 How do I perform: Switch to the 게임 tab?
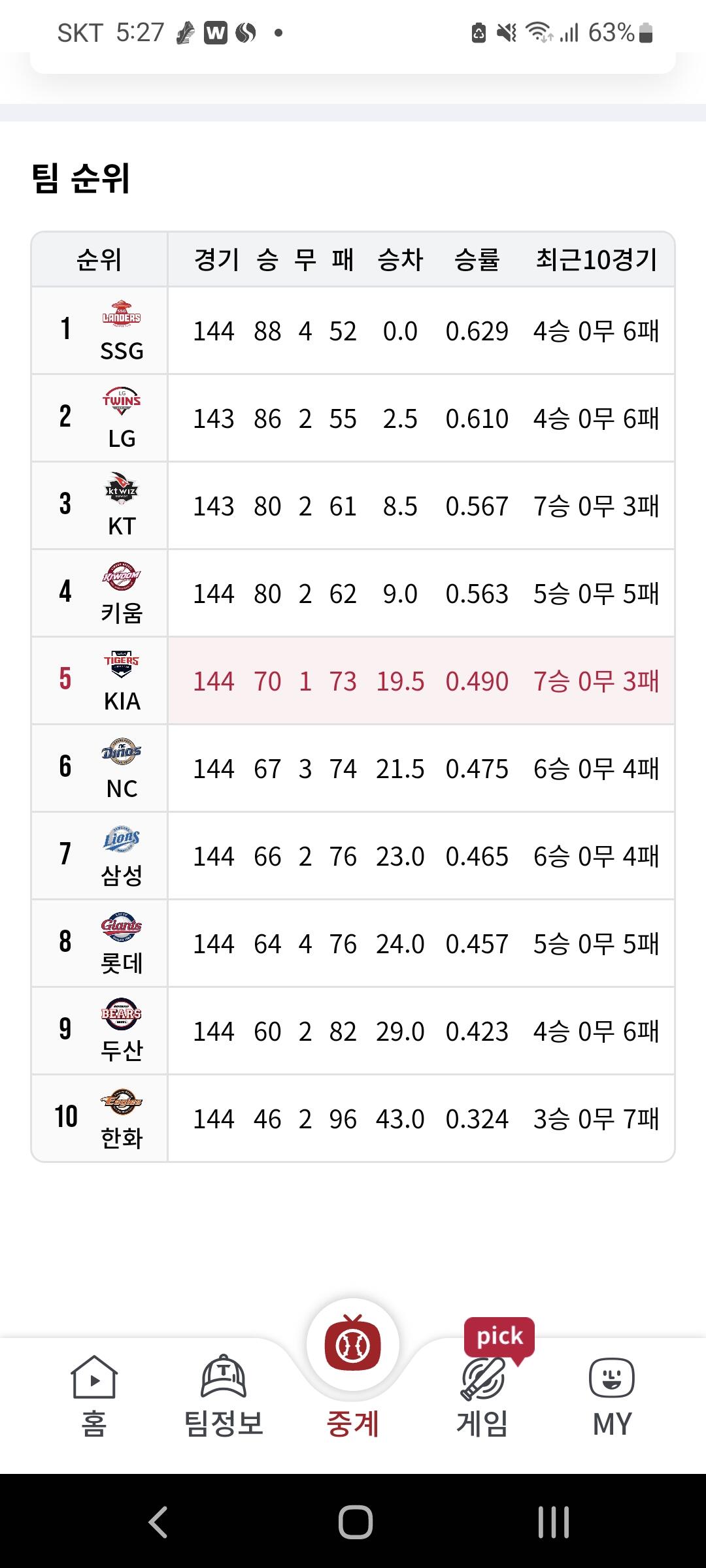pyautogui.click(x=482, y=1395)
